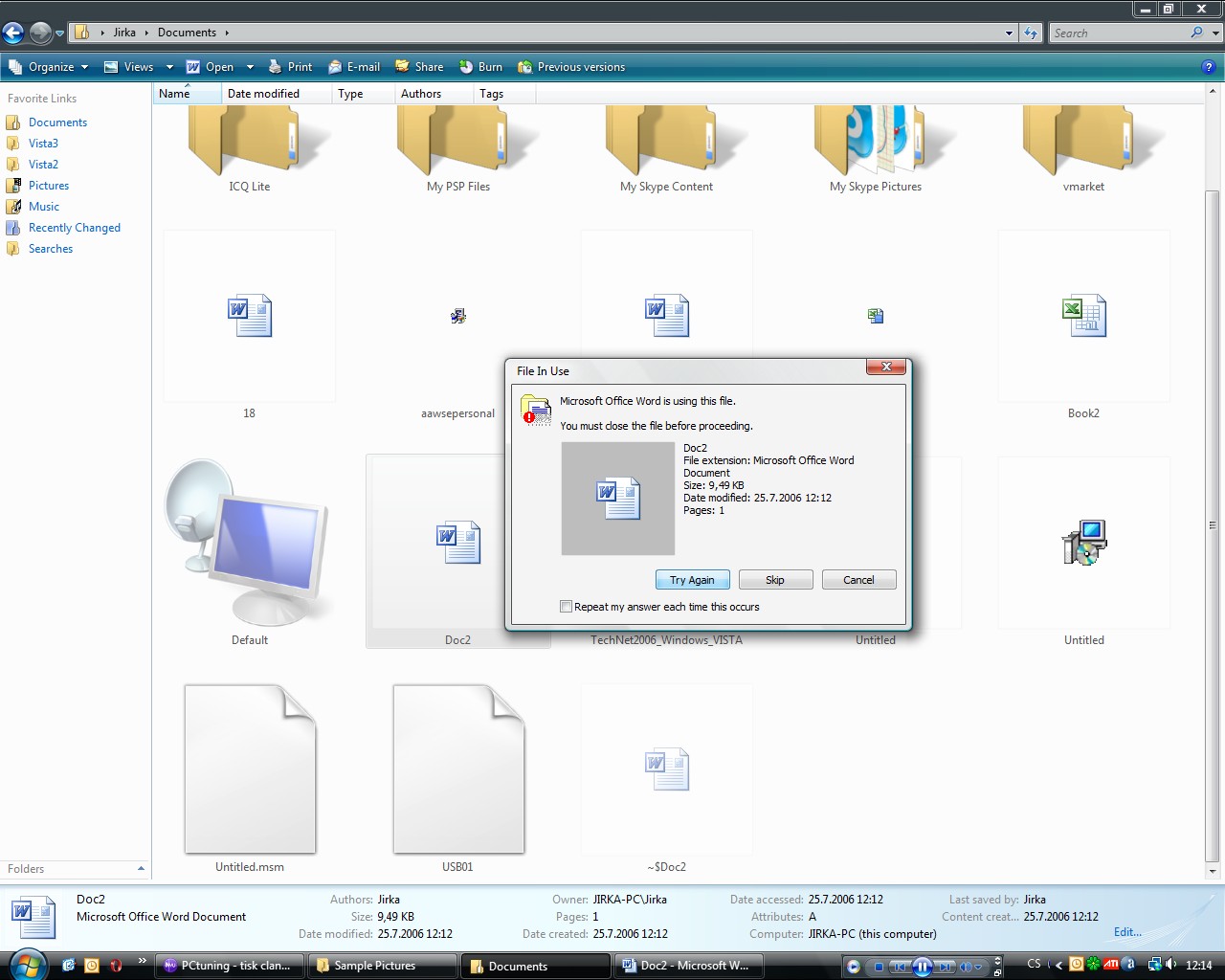Click Print in the toolbar
The image size is (1225, 980).
(290, 67)
